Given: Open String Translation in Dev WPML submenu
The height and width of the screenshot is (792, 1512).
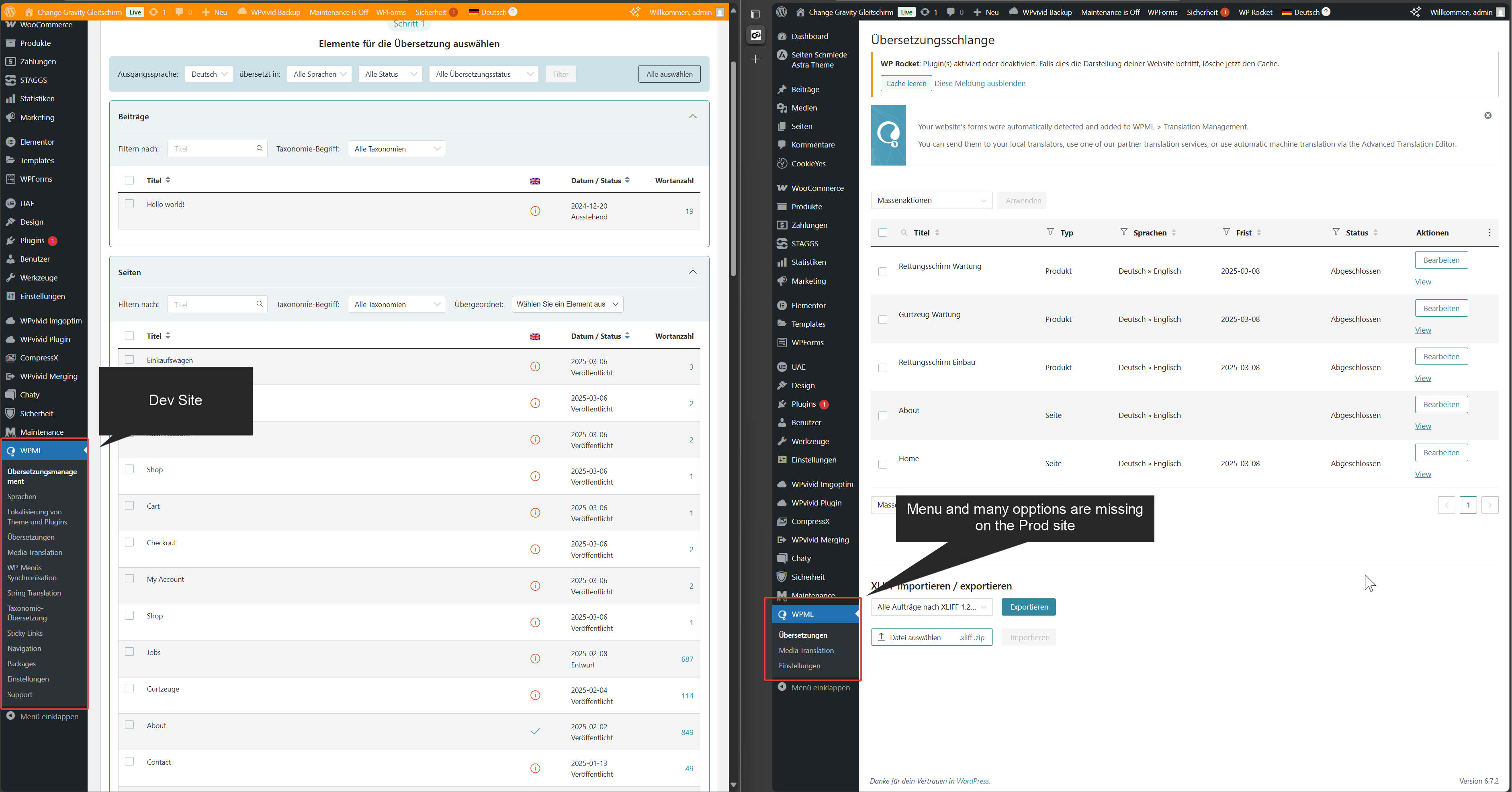Looking at the screenshot, I should point(34,593).
